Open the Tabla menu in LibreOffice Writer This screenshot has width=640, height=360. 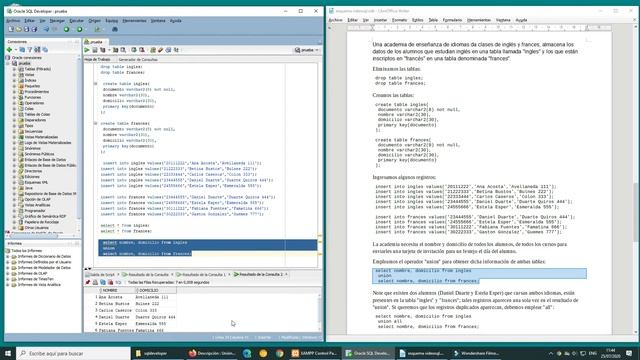tap(433, 20)
